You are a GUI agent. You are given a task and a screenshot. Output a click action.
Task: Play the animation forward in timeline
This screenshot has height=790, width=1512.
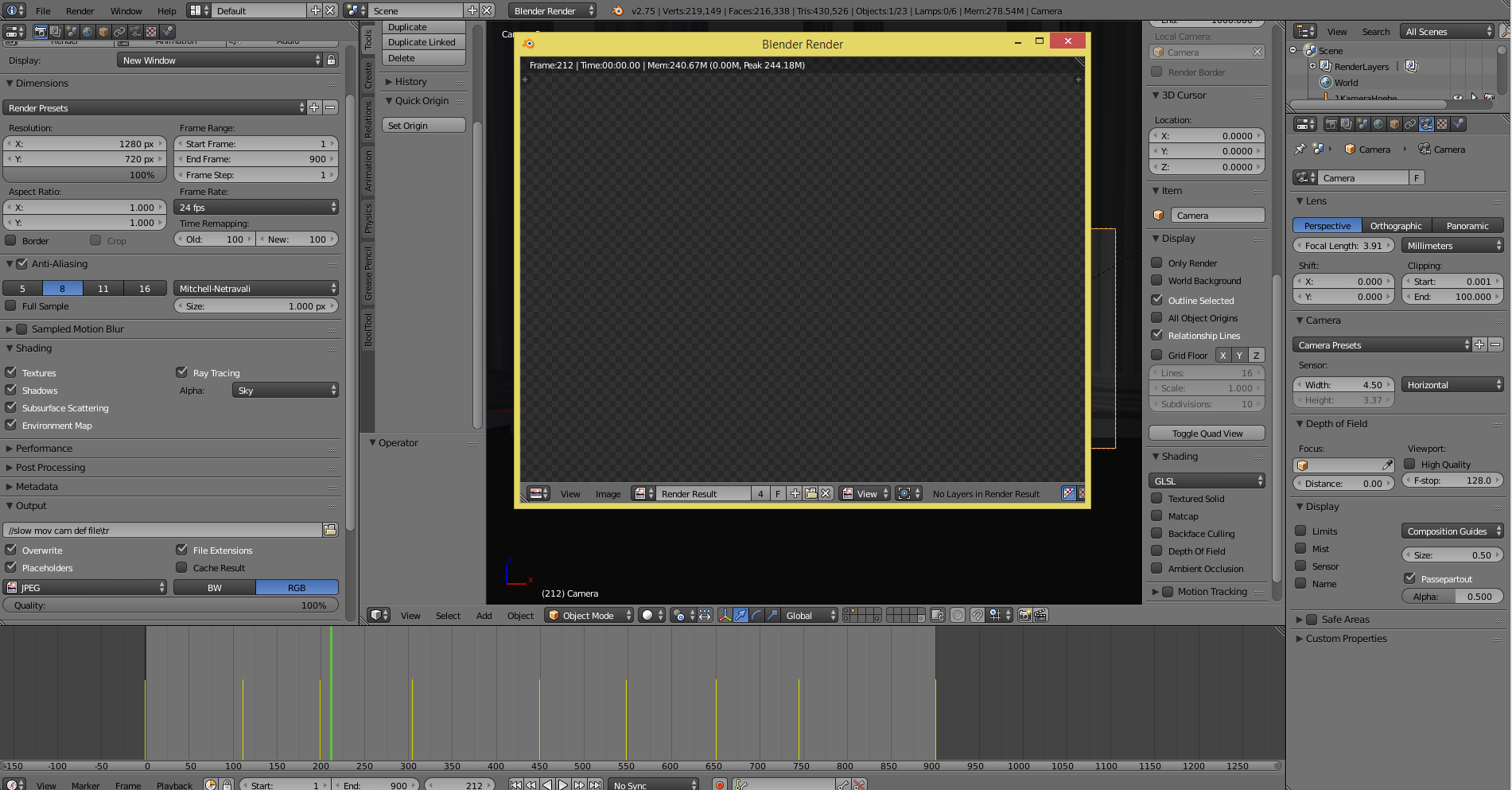click(563, 785)
